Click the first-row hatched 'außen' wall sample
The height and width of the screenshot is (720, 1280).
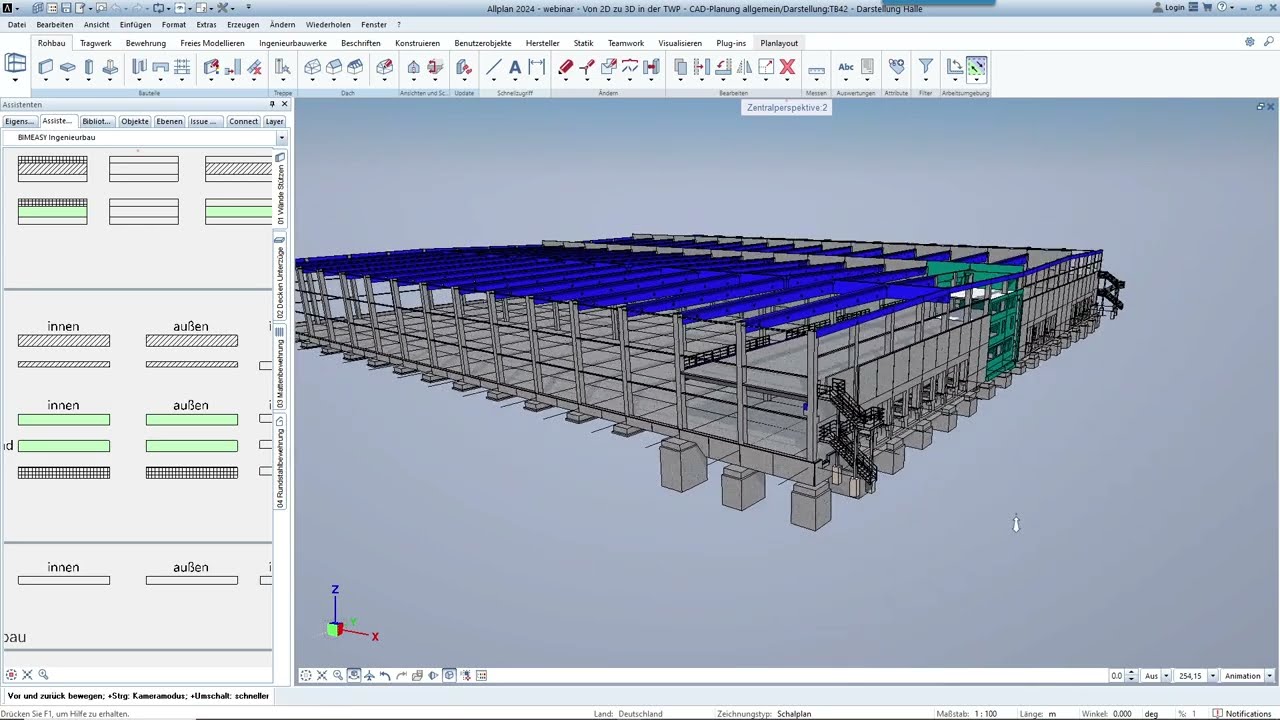pyautogui.click(x=192, y=341)
